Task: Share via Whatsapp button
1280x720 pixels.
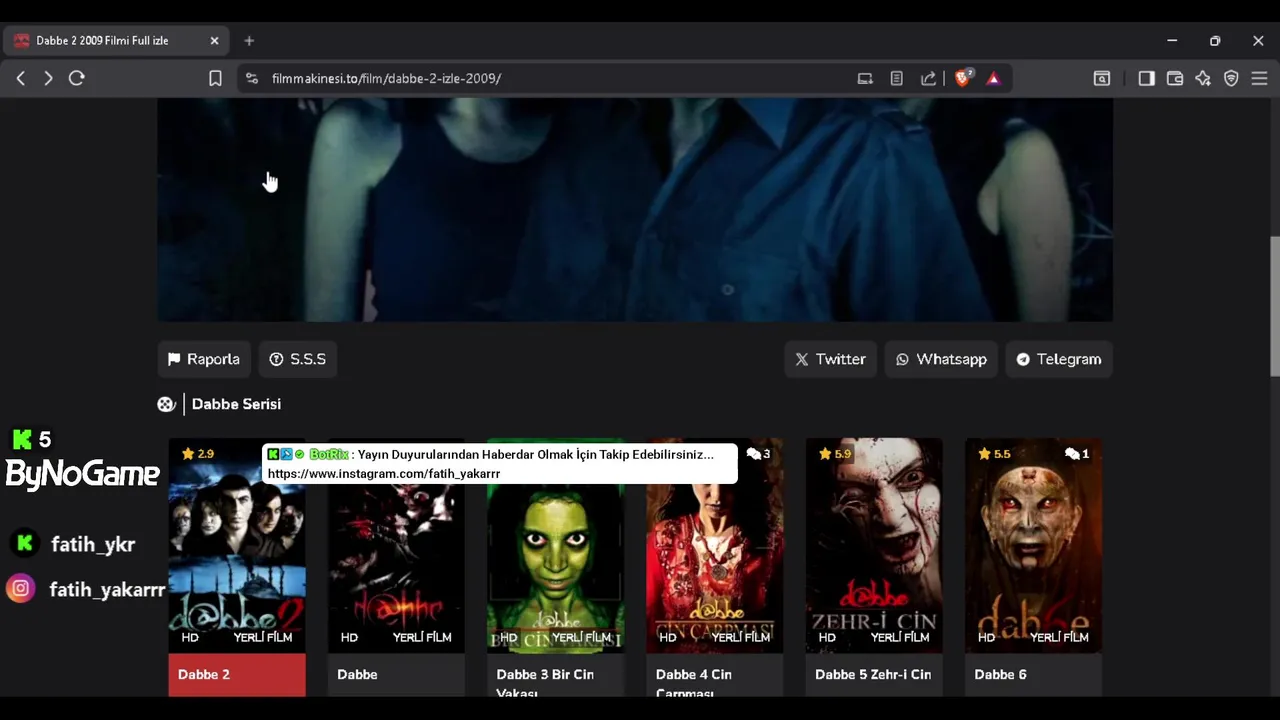Action: pyautogui.click(x=941, y=359)
